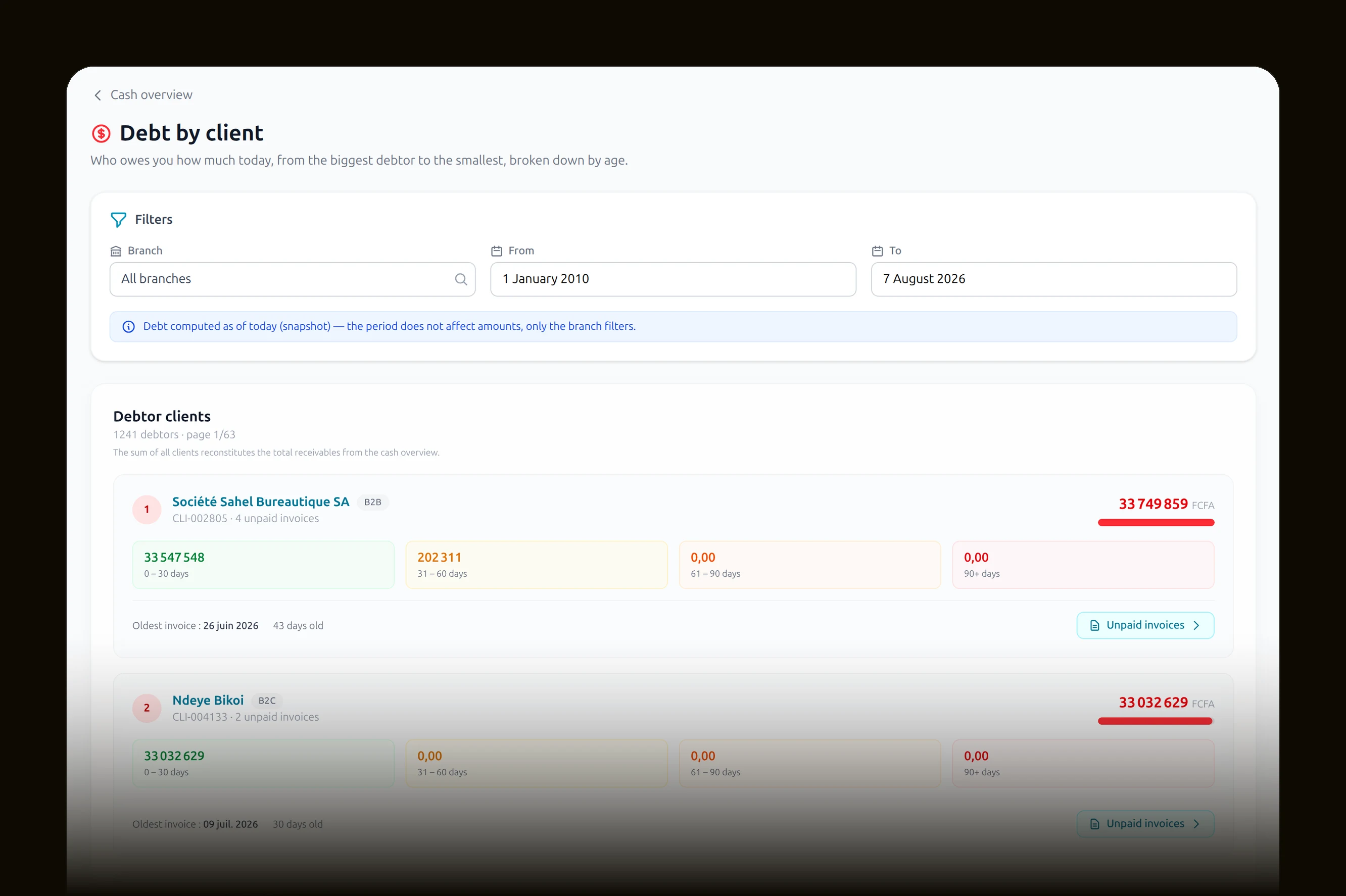Click Ndeye Bikoi's 33 032 629 0–30 days box
Image resolution: width=1346 pixels, height=896 pixels.
pos(263,764)
